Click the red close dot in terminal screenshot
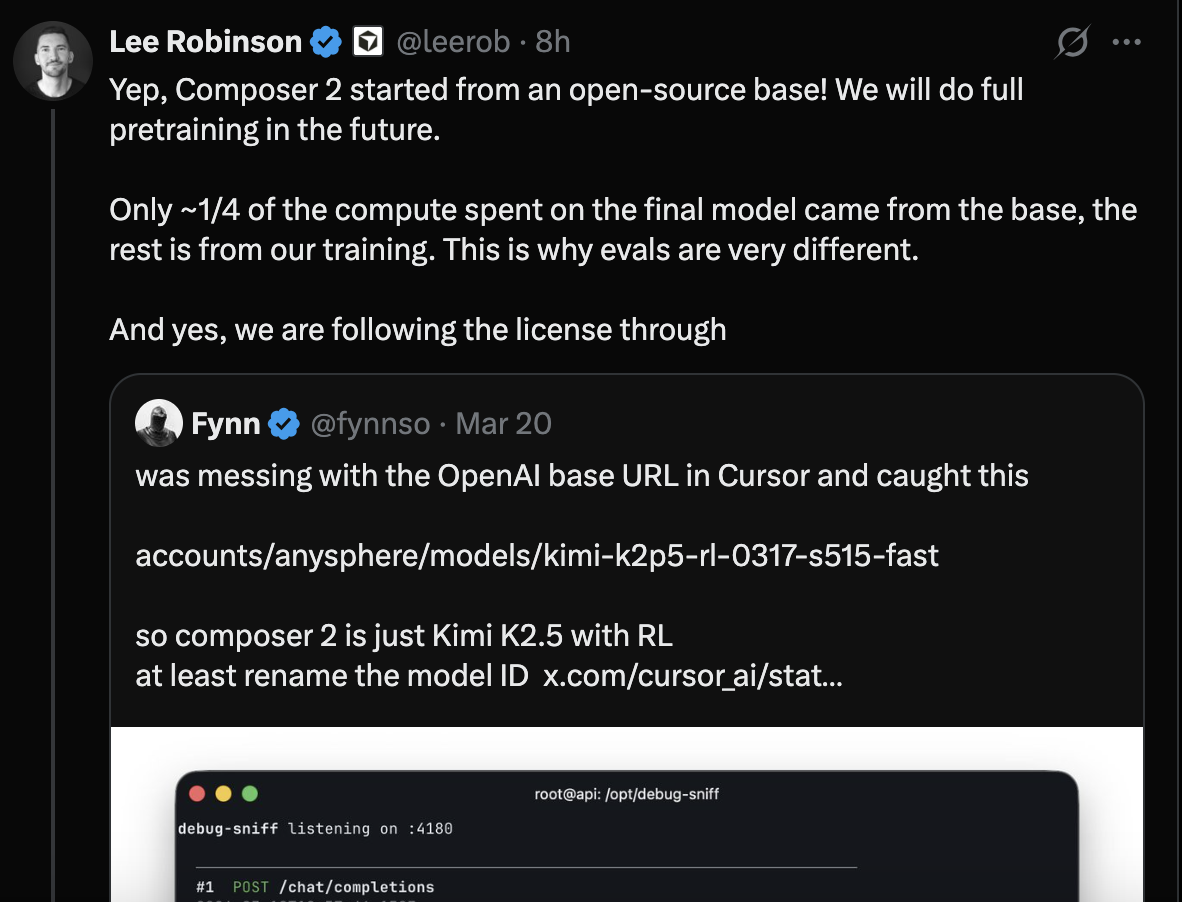The image size is (1182, 902). pos(197,794)
